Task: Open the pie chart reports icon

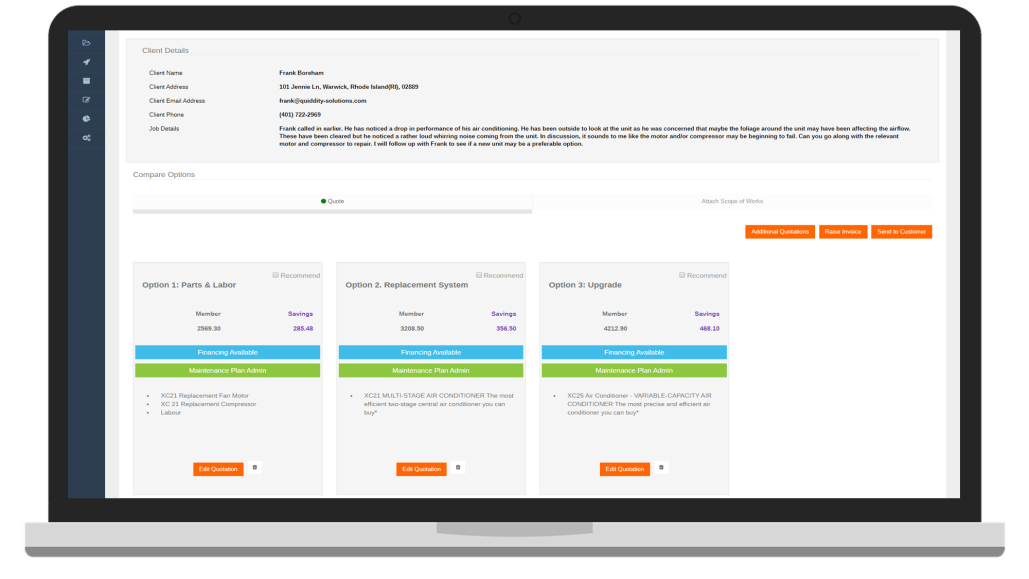Action: point(87,119)
